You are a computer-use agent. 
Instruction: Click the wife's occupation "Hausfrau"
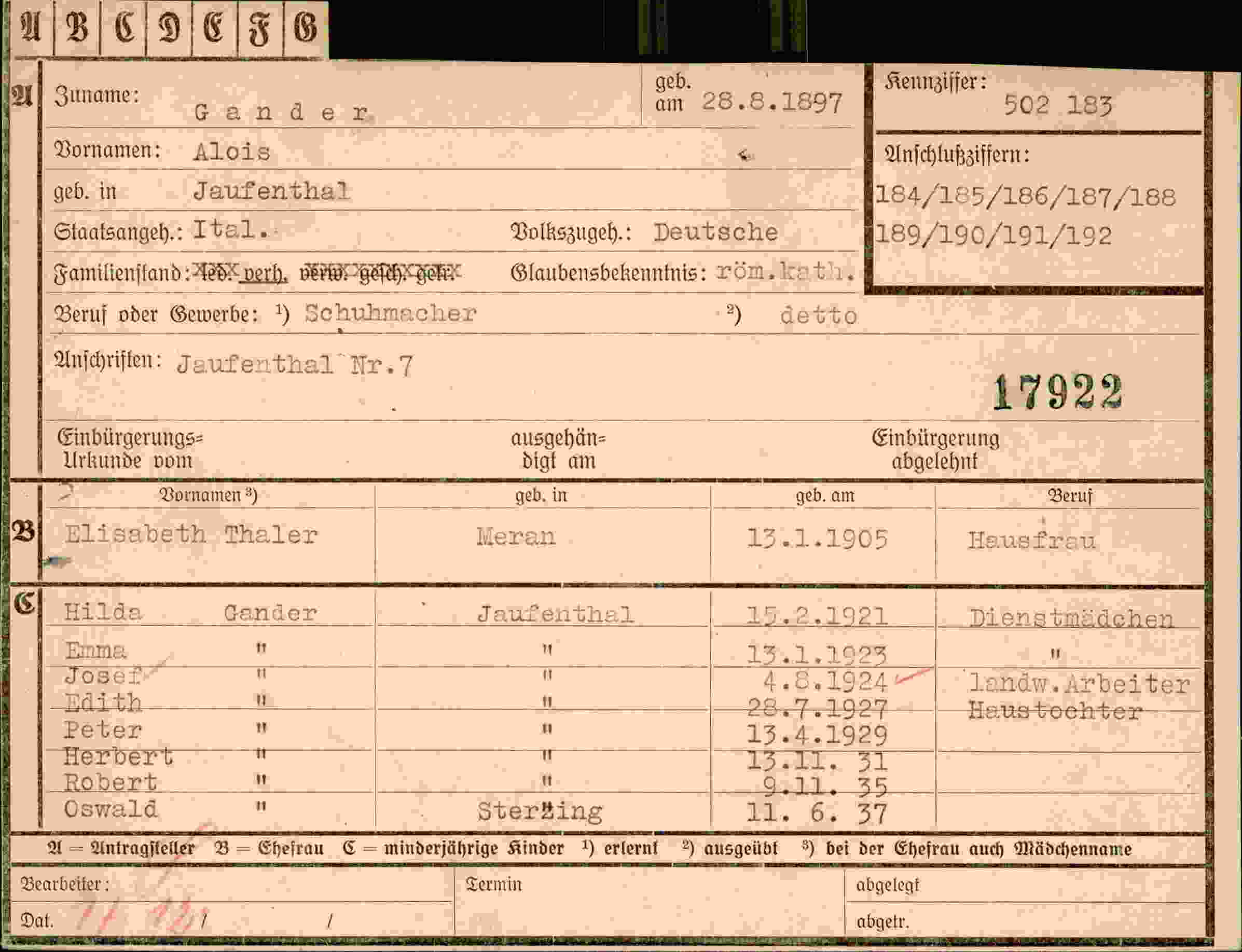[x=1031, y=541]
